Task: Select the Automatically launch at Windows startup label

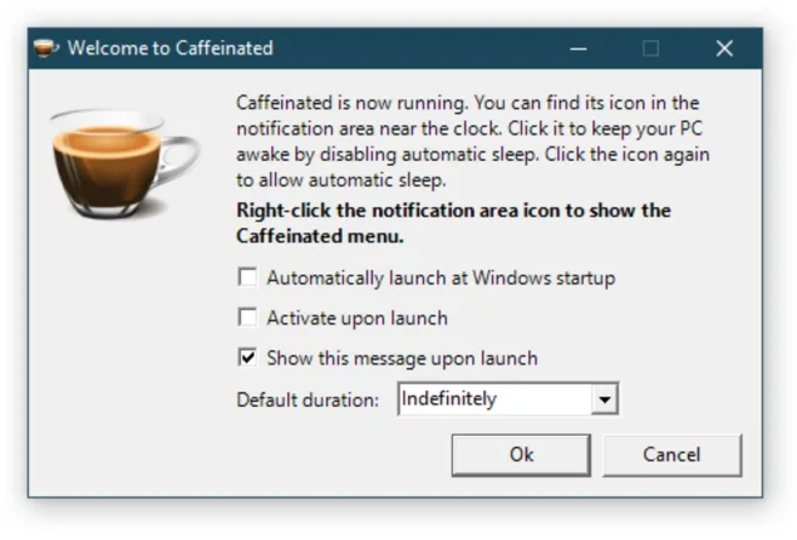Action: 441,278
